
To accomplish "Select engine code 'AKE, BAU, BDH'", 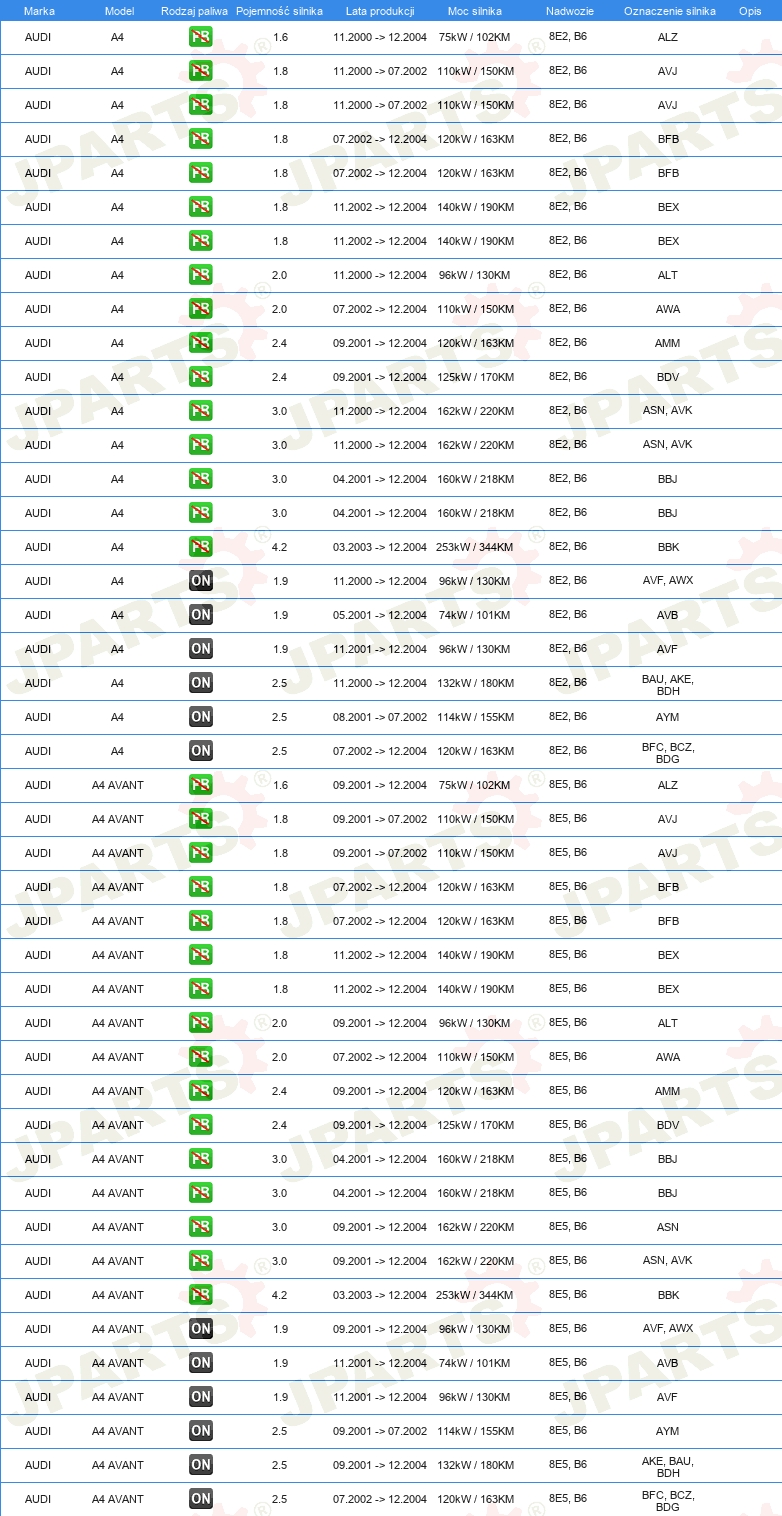I will 668,1467.
